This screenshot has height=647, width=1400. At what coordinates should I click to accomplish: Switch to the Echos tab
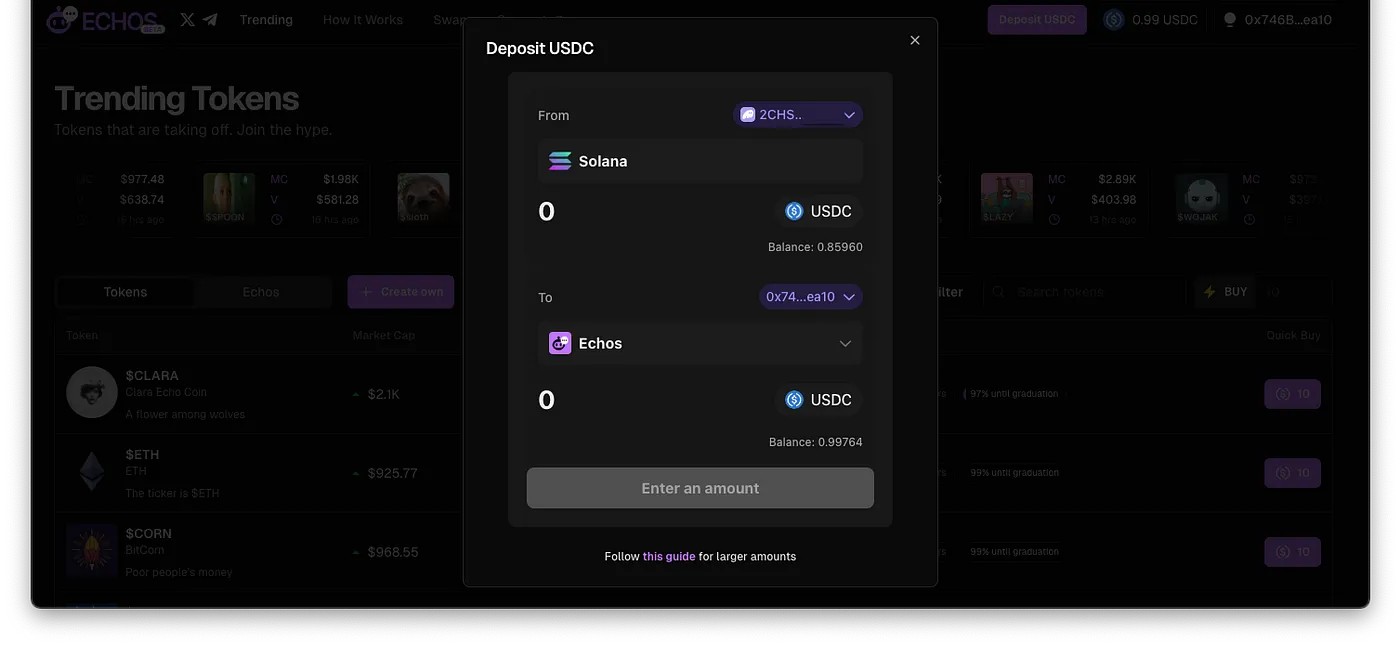click(x=261, y=292)
